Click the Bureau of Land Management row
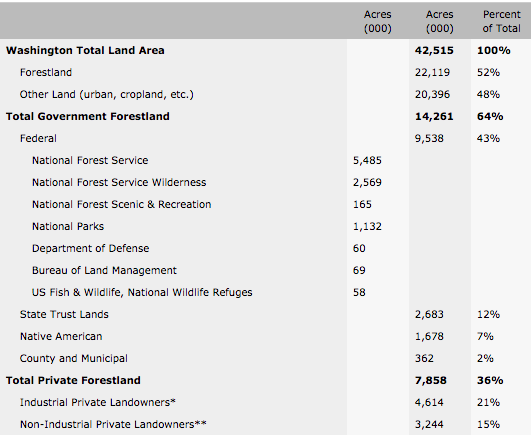This screenshot has height=436, width=531. (266, 270)
